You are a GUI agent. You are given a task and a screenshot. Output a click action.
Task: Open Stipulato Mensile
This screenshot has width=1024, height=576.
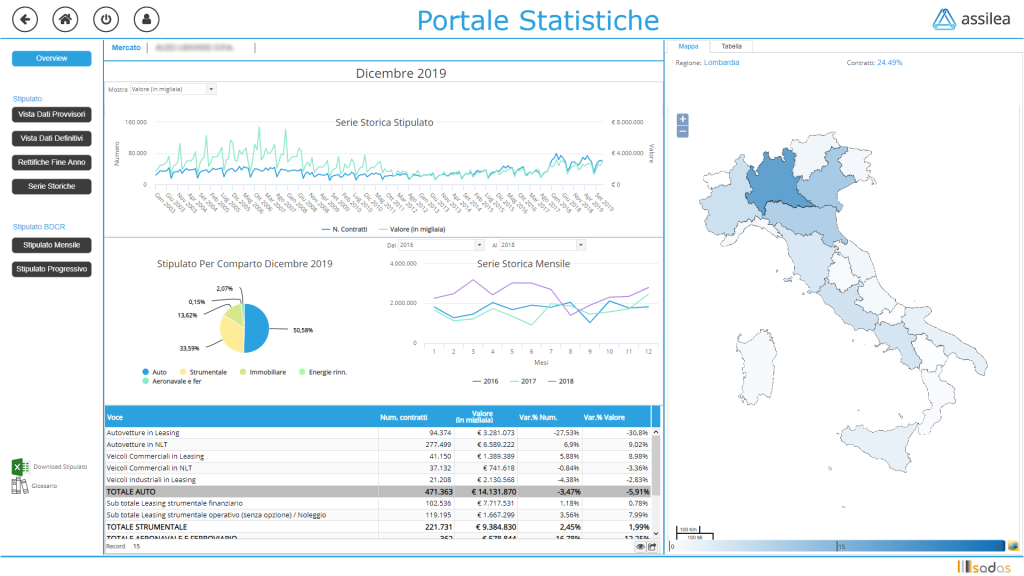(x=52, y=246)
